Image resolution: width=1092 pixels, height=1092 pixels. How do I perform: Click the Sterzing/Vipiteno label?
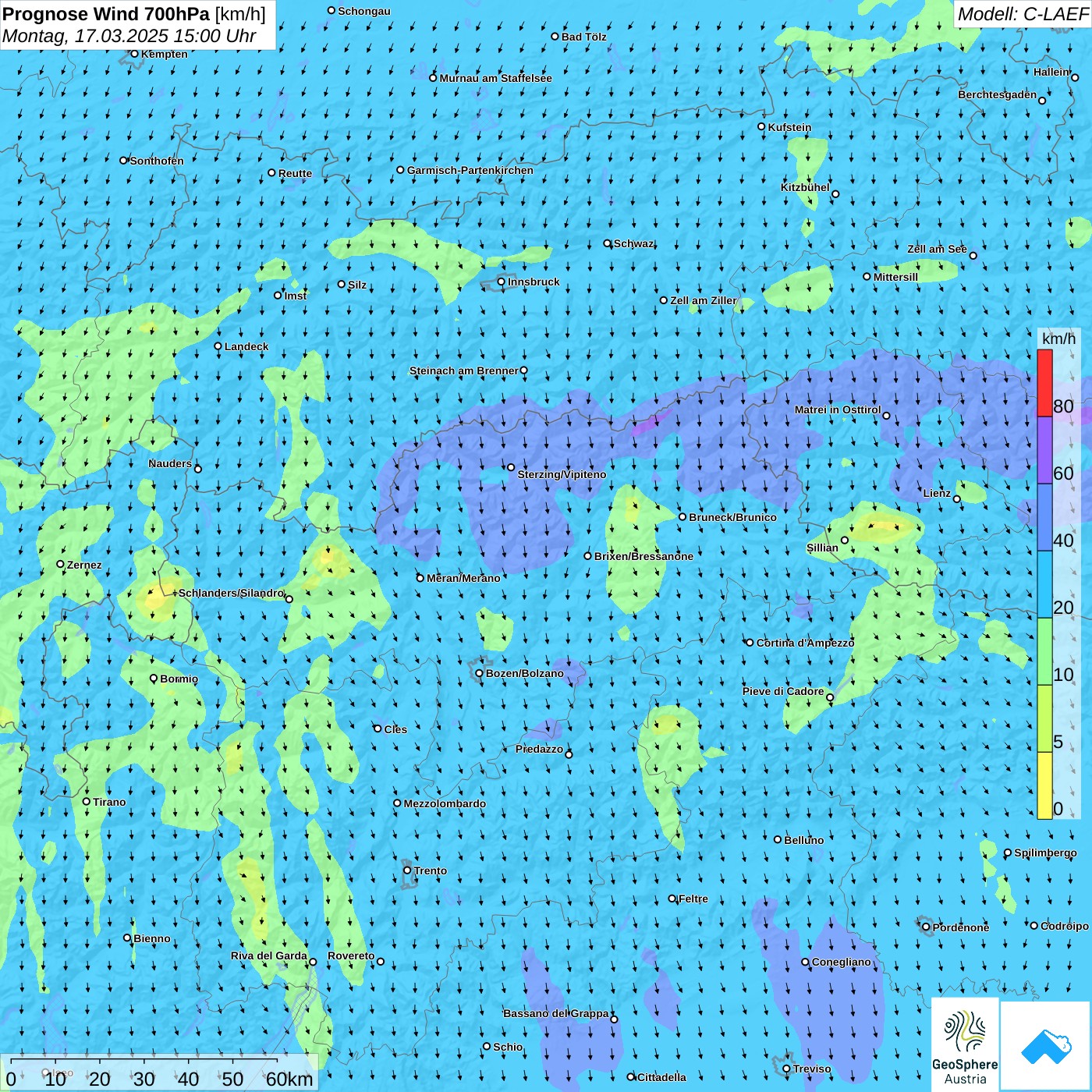(562, 474)
